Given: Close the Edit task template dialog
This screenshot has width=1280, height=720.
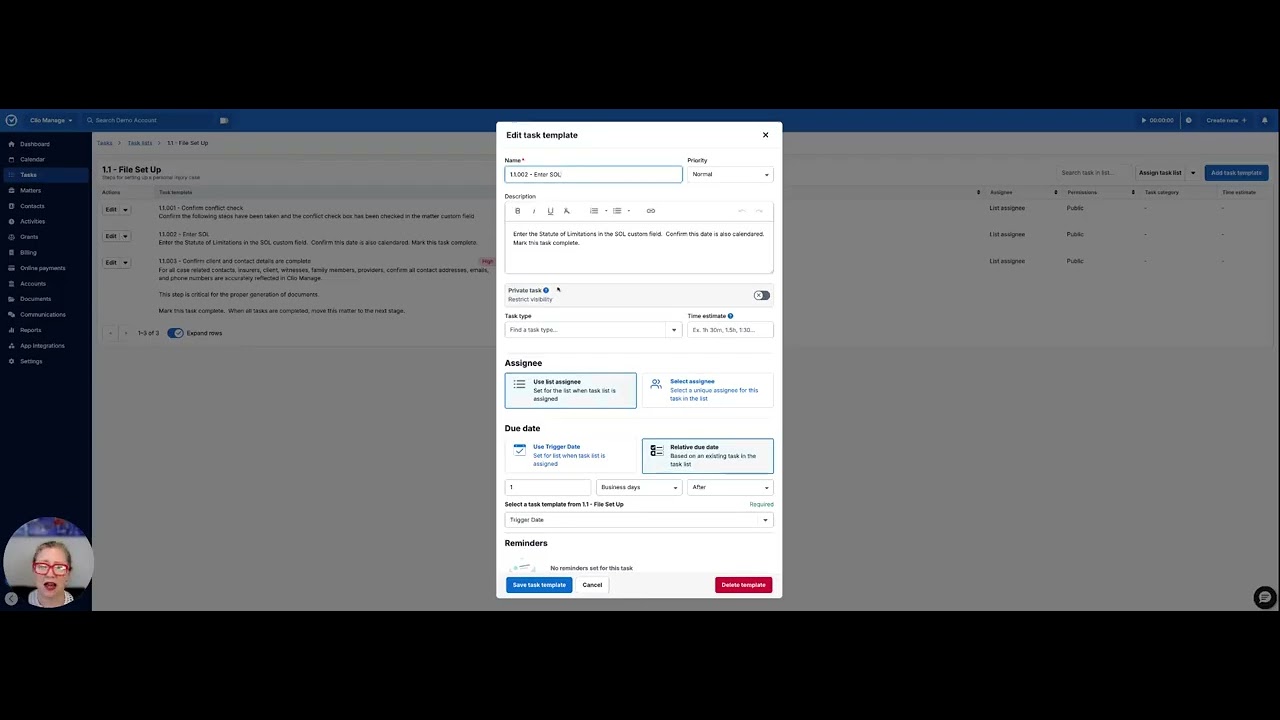Looking at the screenshot, I should pyautogui.click(x=766, y=135).
